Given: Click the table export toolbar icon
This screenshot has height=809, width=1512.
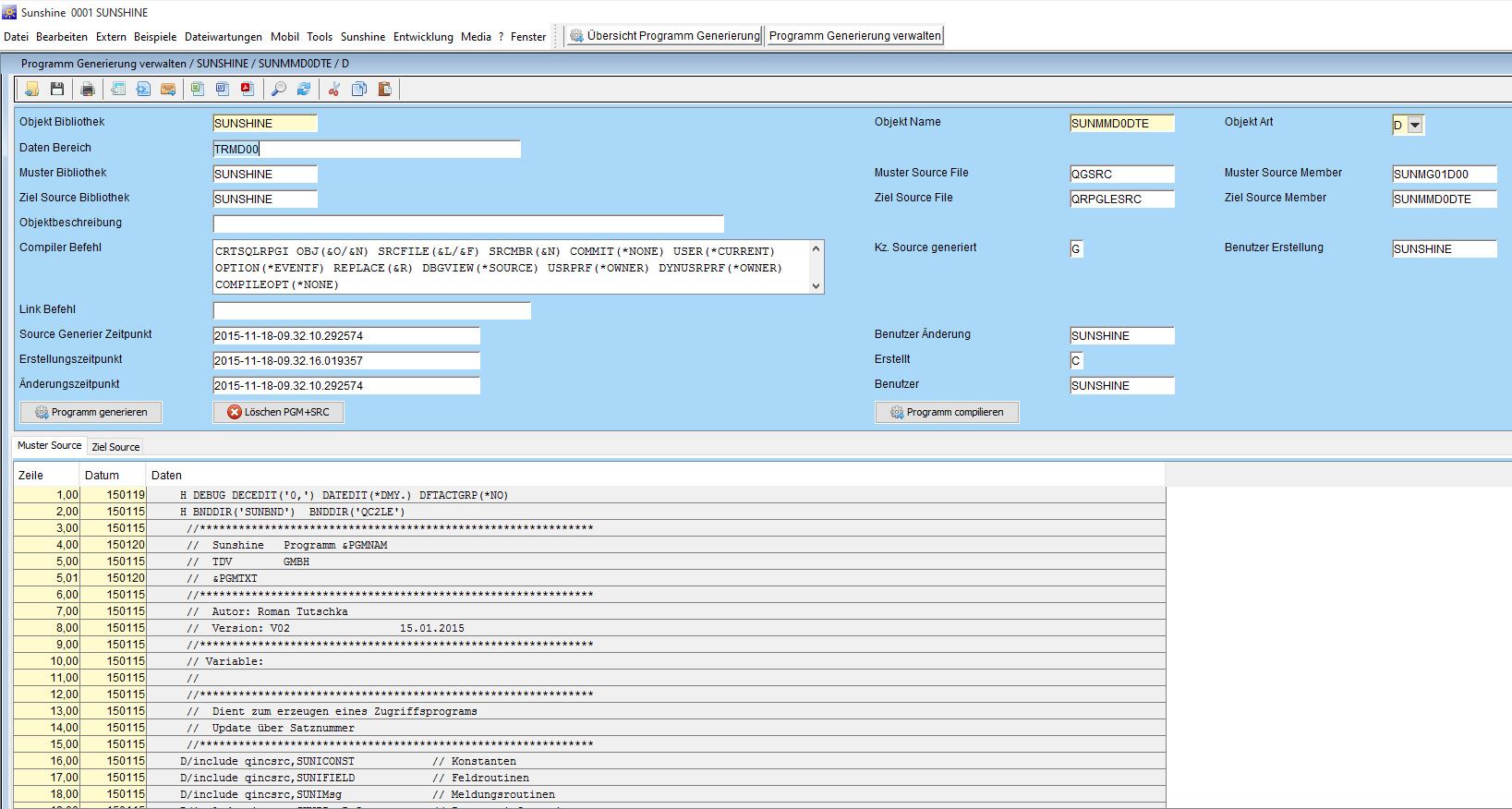Looking at the screenshot, I should [118, 89].
